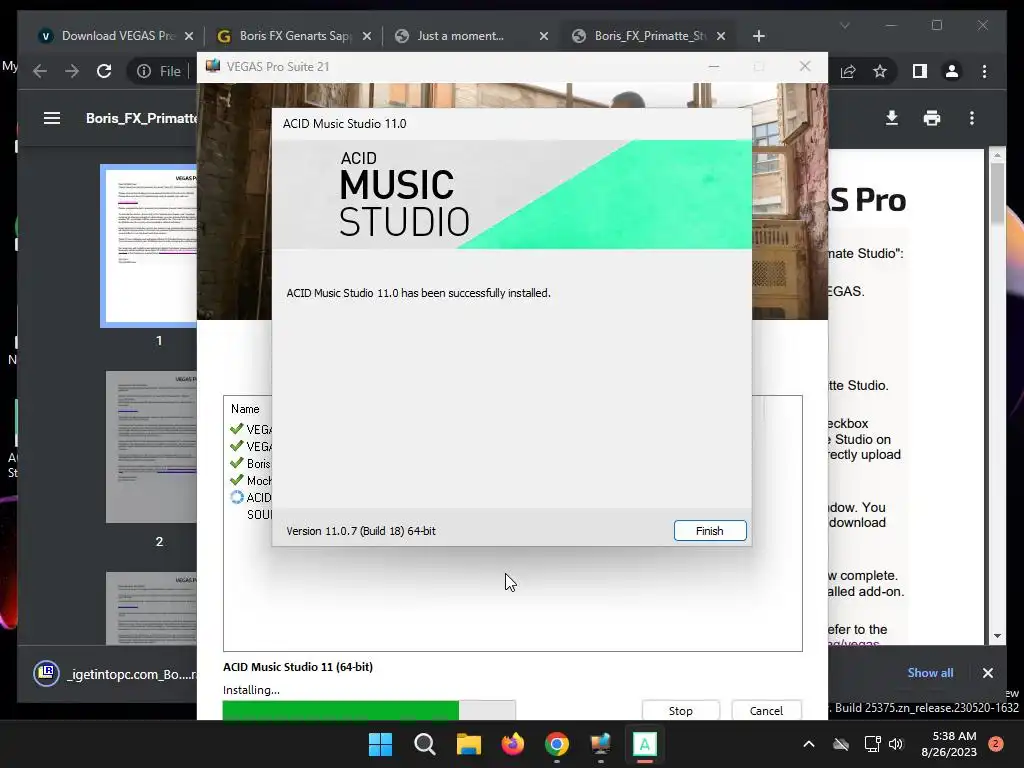Open network settings tray icon
The image size is (1024, 768).
[x=872, y=744]
